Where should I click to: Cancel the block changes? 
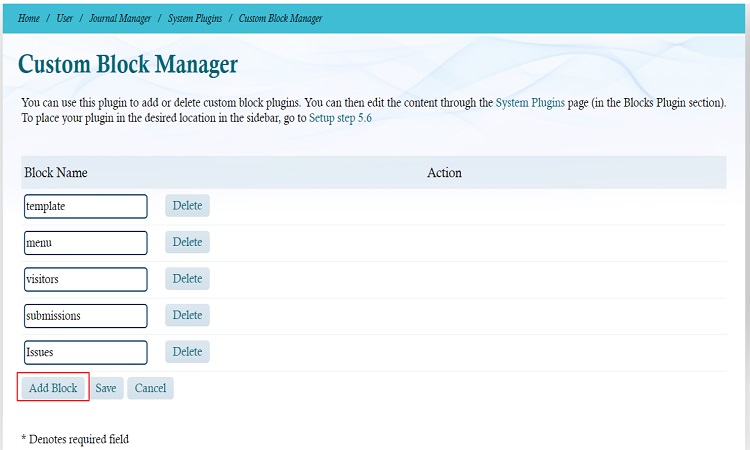pos(150,388)
